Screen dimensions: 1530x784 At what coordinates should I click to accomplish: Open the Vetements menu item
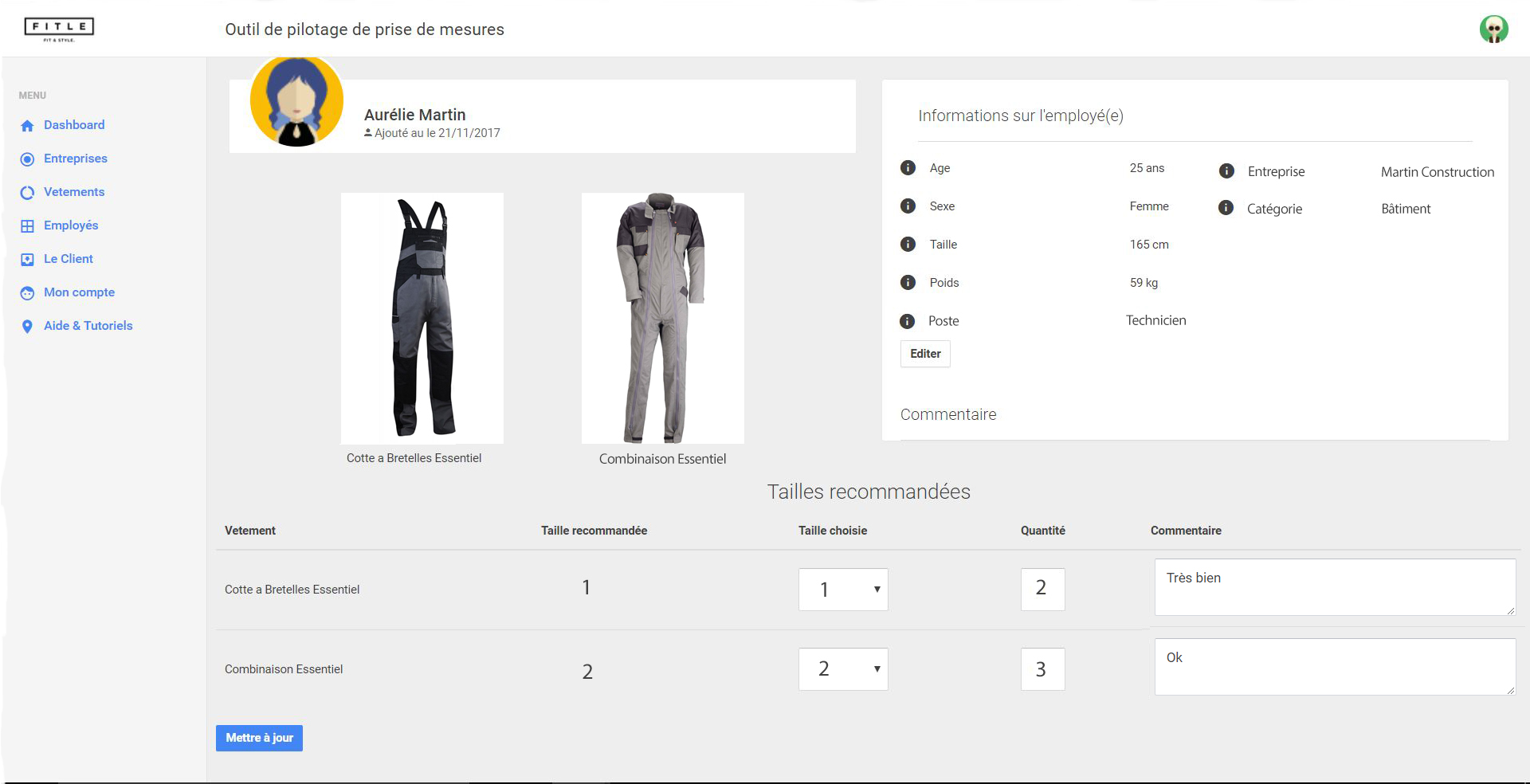click(74, 192)
